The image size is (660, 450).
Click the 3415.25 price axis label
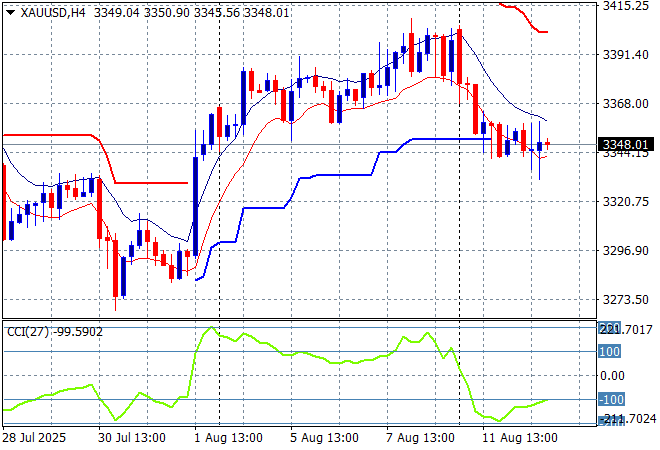click(x=625, y=6)
